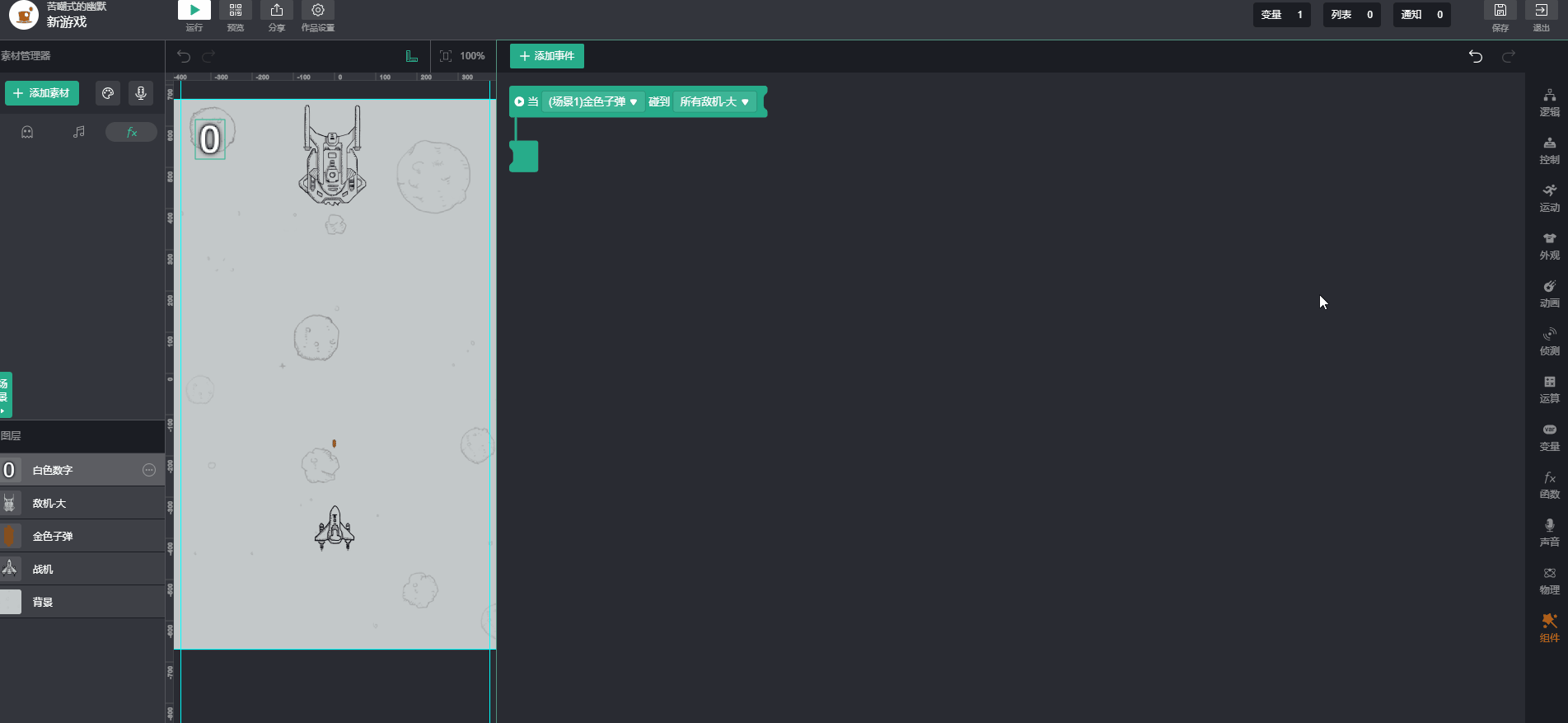Viewport: 1568px width, 723px height.
Task: Select the large enemy ship on stage
Action: [x=332, y=154]
